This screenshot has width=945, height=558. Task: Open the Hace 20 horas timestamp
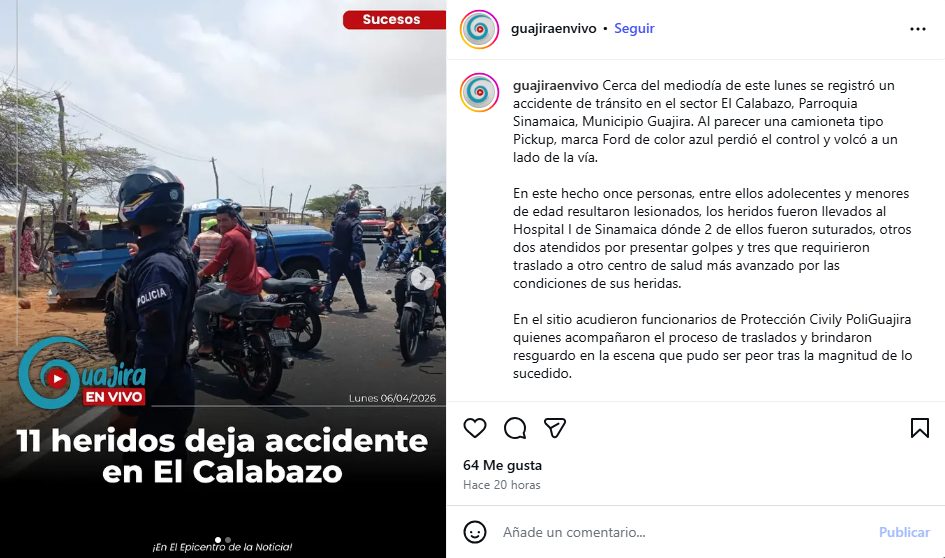click(501, 484)
